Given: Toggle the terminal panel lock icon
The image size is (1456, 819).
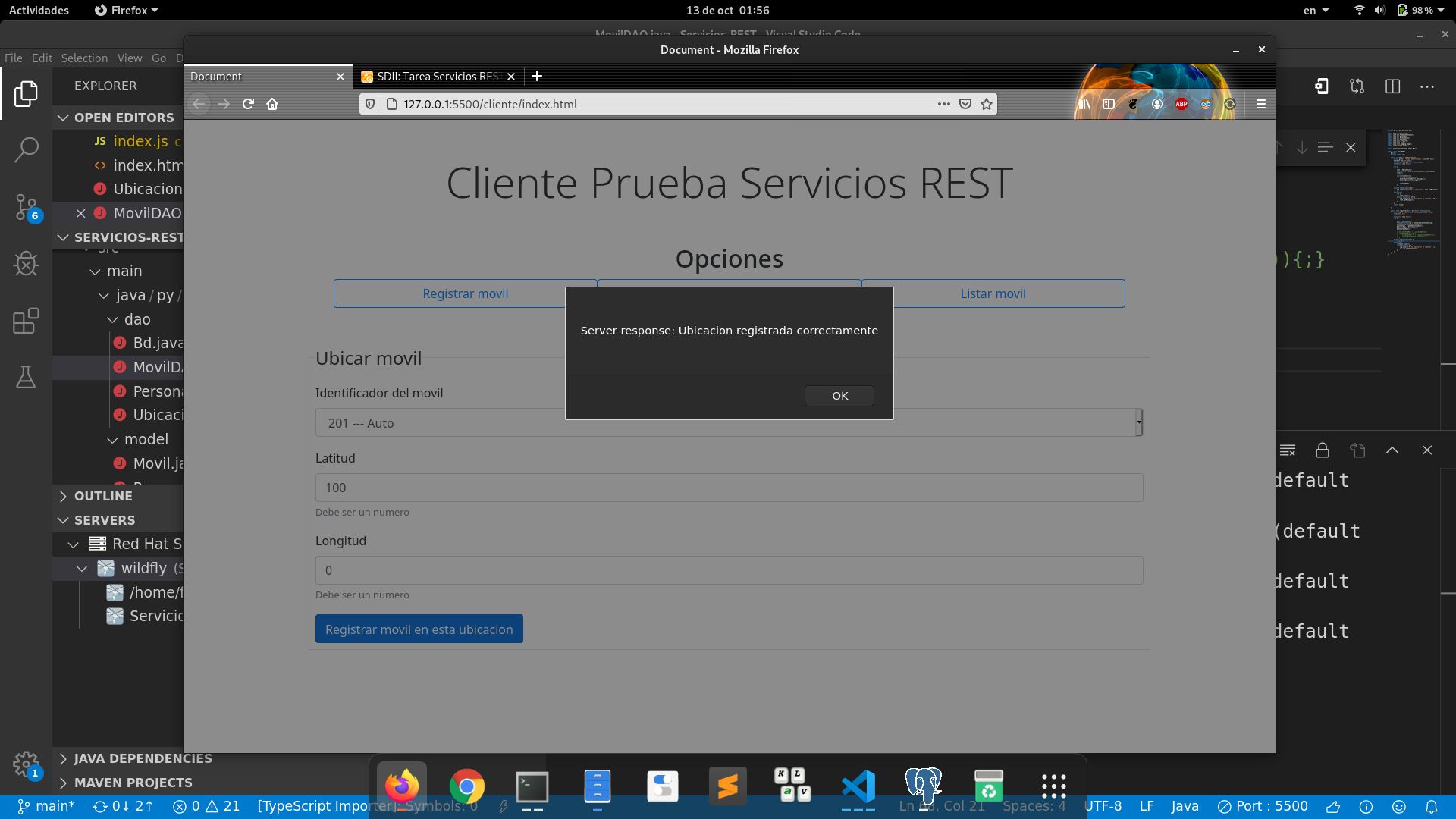Looking at the screenshot, I should point(1322,450).
